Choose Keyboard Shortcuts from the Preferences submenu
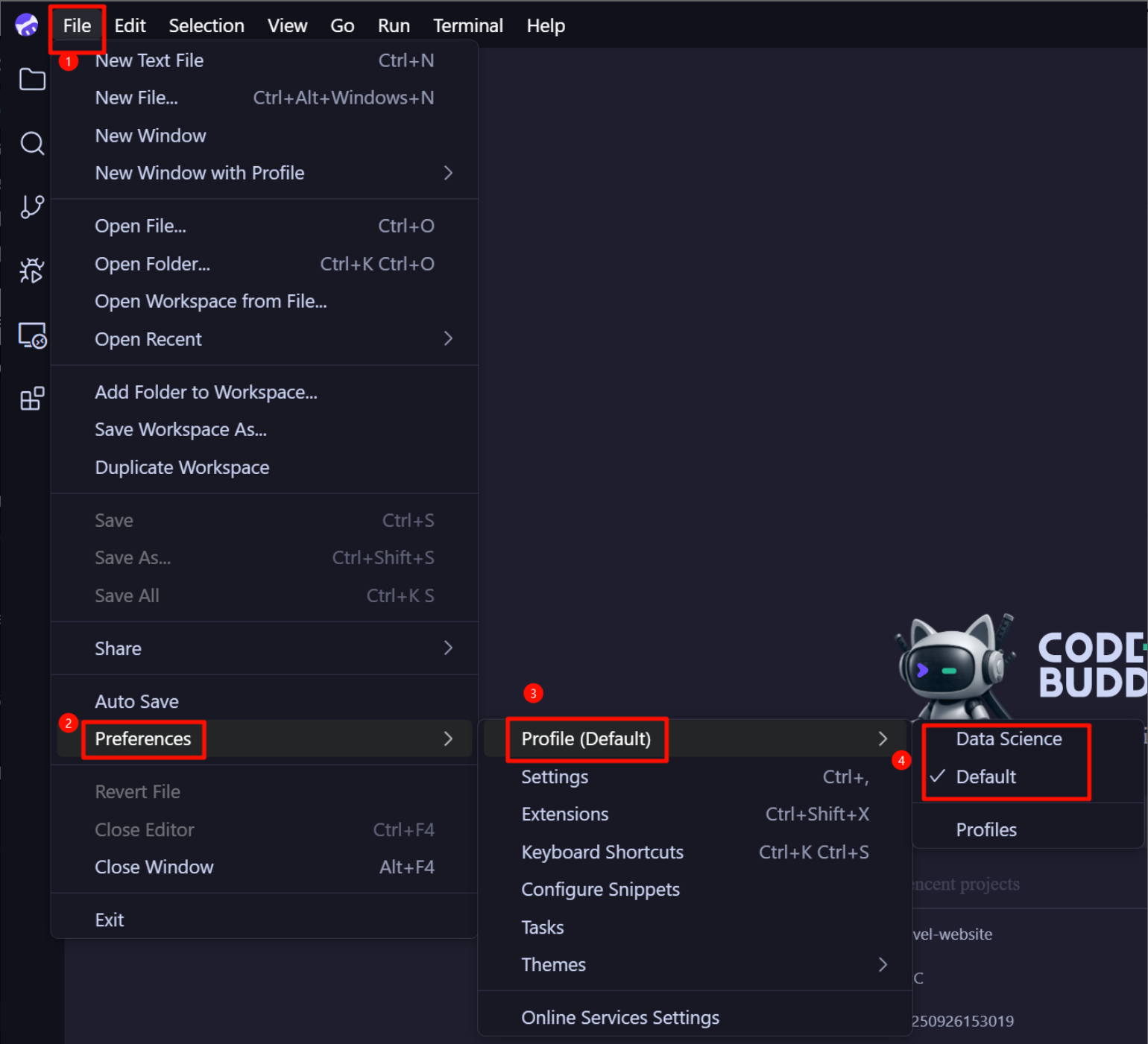Image resolution: width=1148 pixels, height=1044 pixels. (602, 852)
